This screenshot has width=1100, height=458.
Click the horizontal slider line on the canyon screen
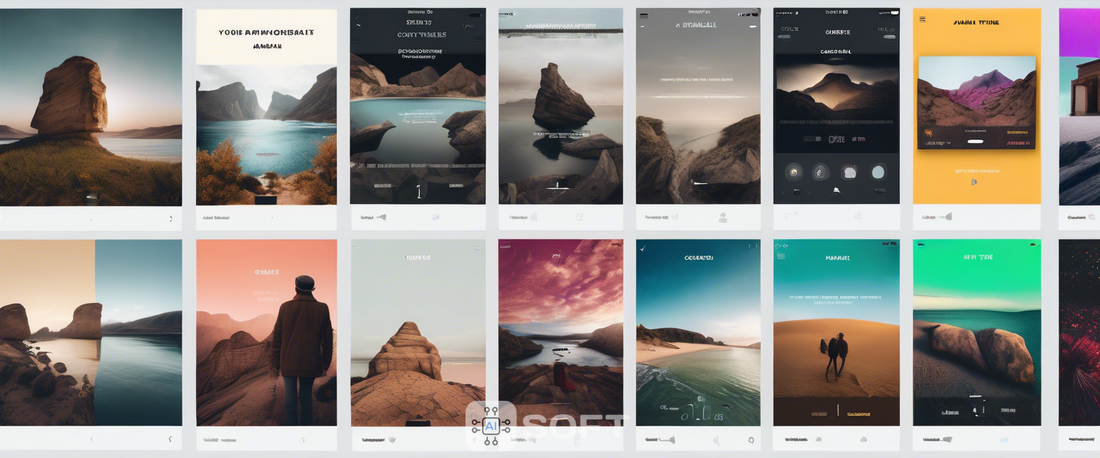[698, 96]
